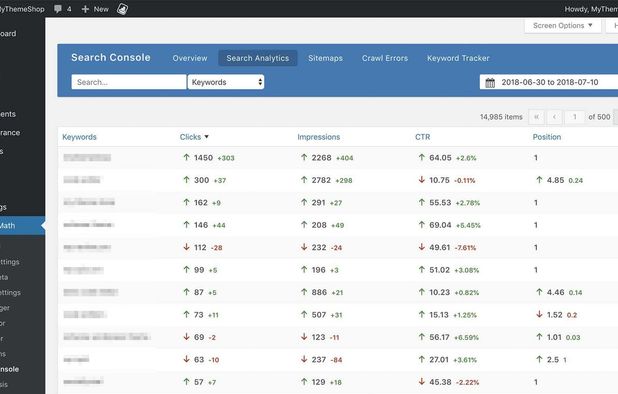Select the Crawl Errors tab
Viewport: 618px width, 394px height.
pyautogui.click(x=385, y=58)
